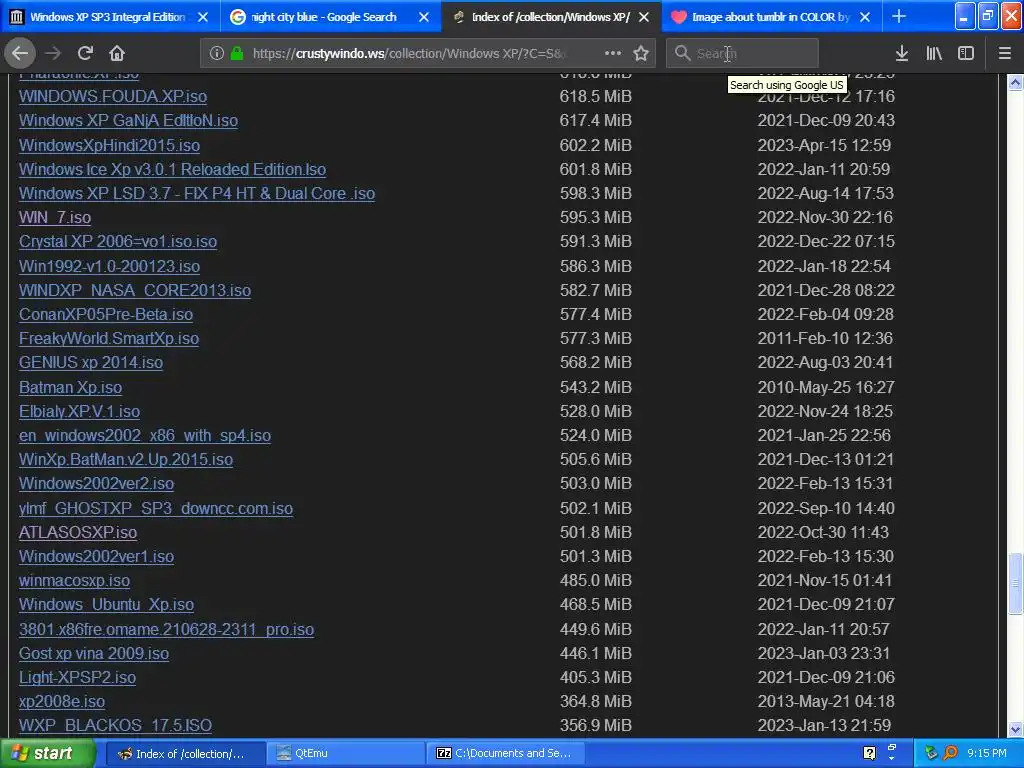Click ConanXP05Pre-Beta.iso link
Viewport: 1024px width, 768px height.
(x=106, y=315)
